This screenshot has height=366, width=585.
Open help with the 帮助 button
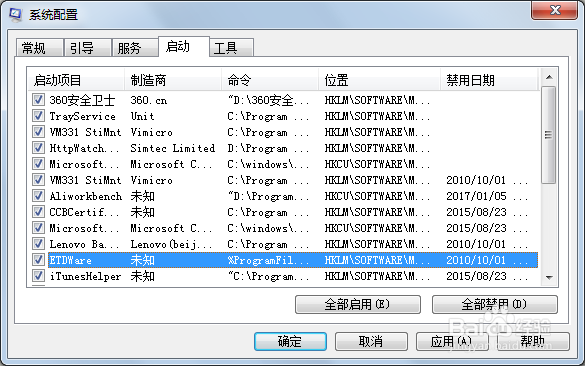click(533, 341)
